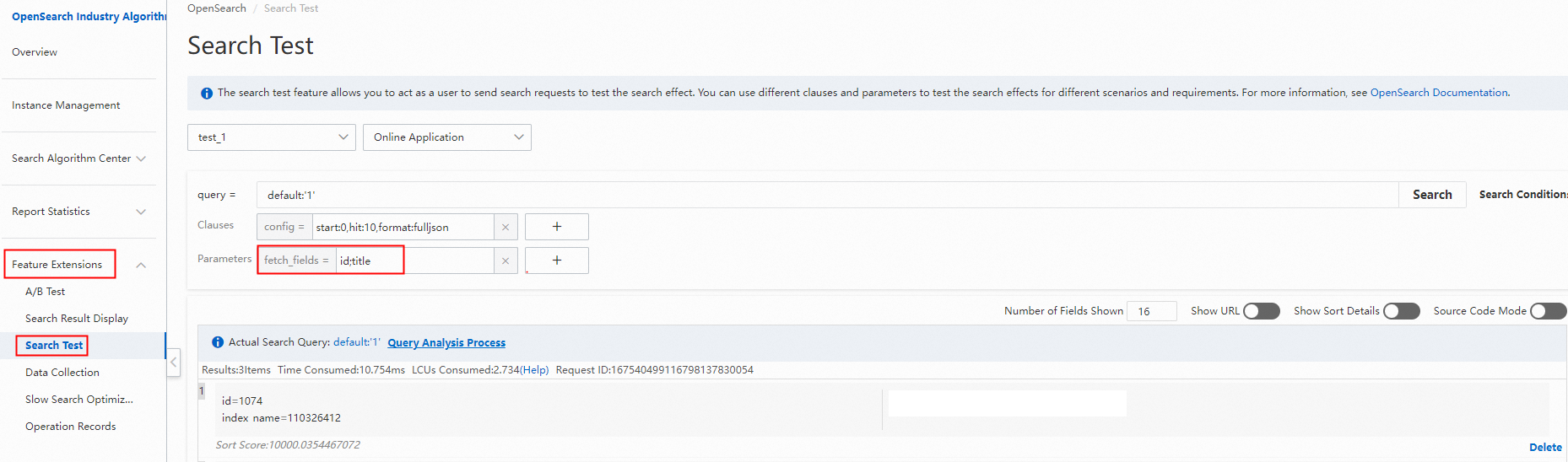Toggle the Show URL switch
Image resolution: width=1568 pixels, height=462 pixels.
coord(1262,311)
